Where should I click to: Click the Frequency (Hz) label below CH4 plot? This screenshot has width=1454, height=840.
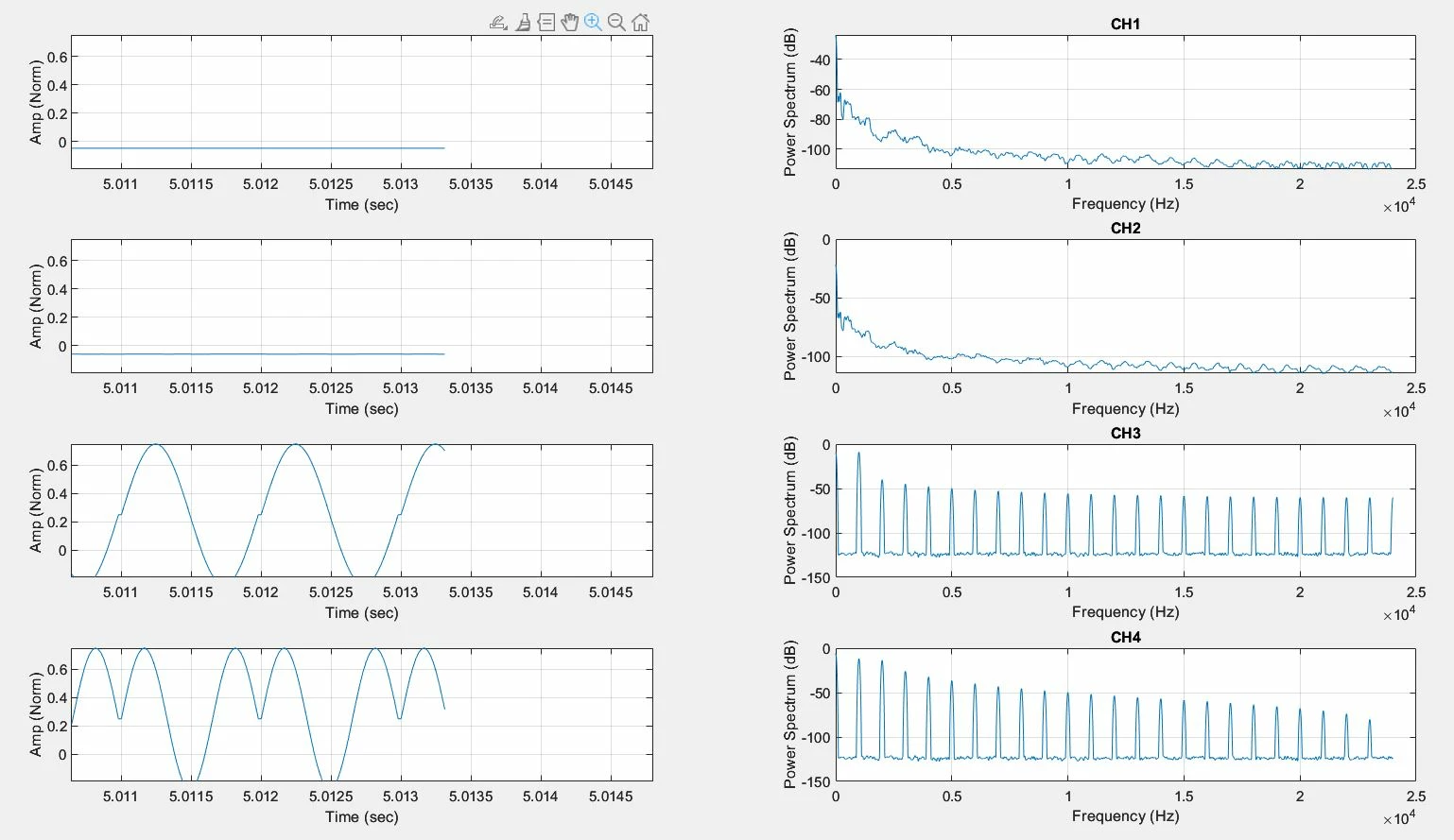1125,815
